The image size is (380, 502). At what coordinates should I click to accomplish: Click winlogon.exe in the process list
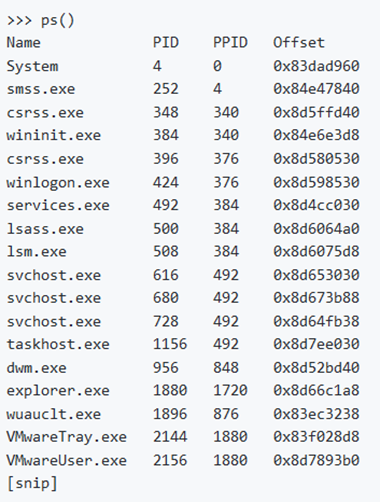coord(58,183)
